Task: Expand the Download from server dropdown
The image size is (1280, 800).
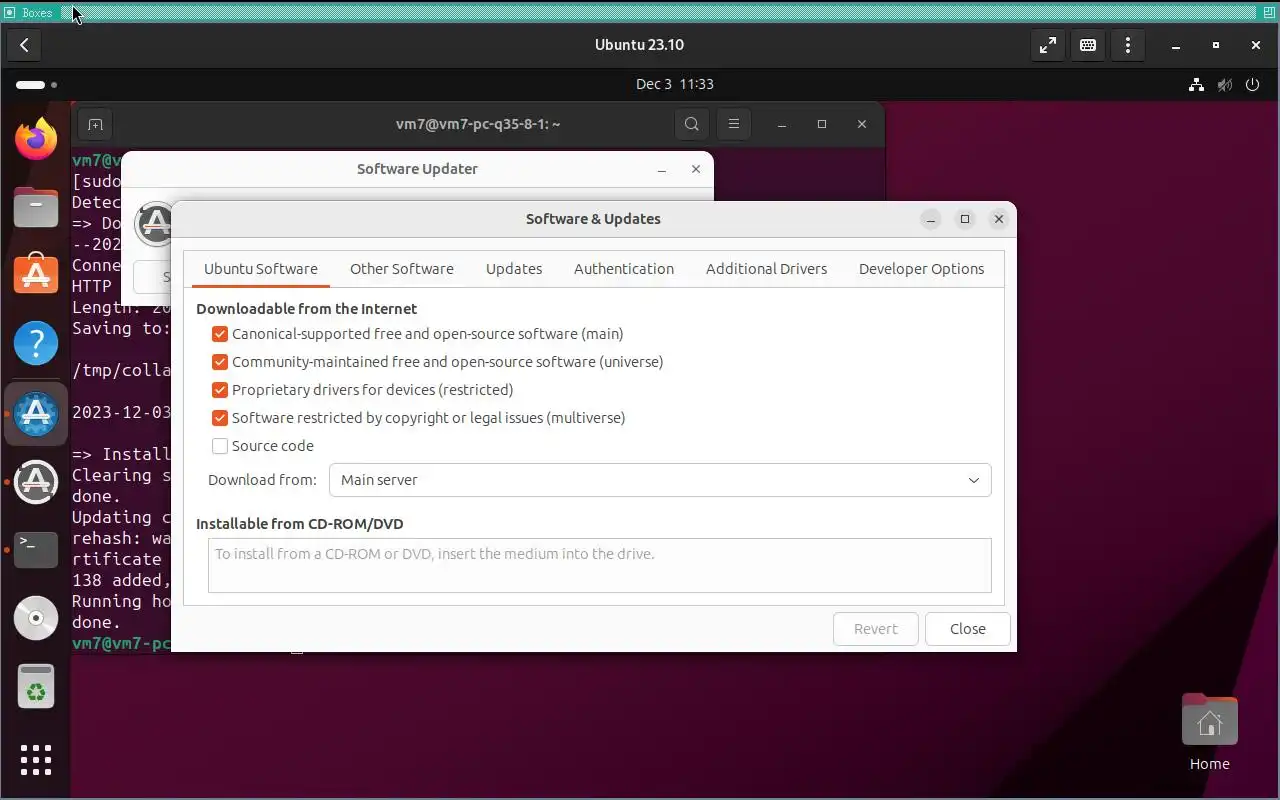Action: pyautogui.click(x=660, y=480)
